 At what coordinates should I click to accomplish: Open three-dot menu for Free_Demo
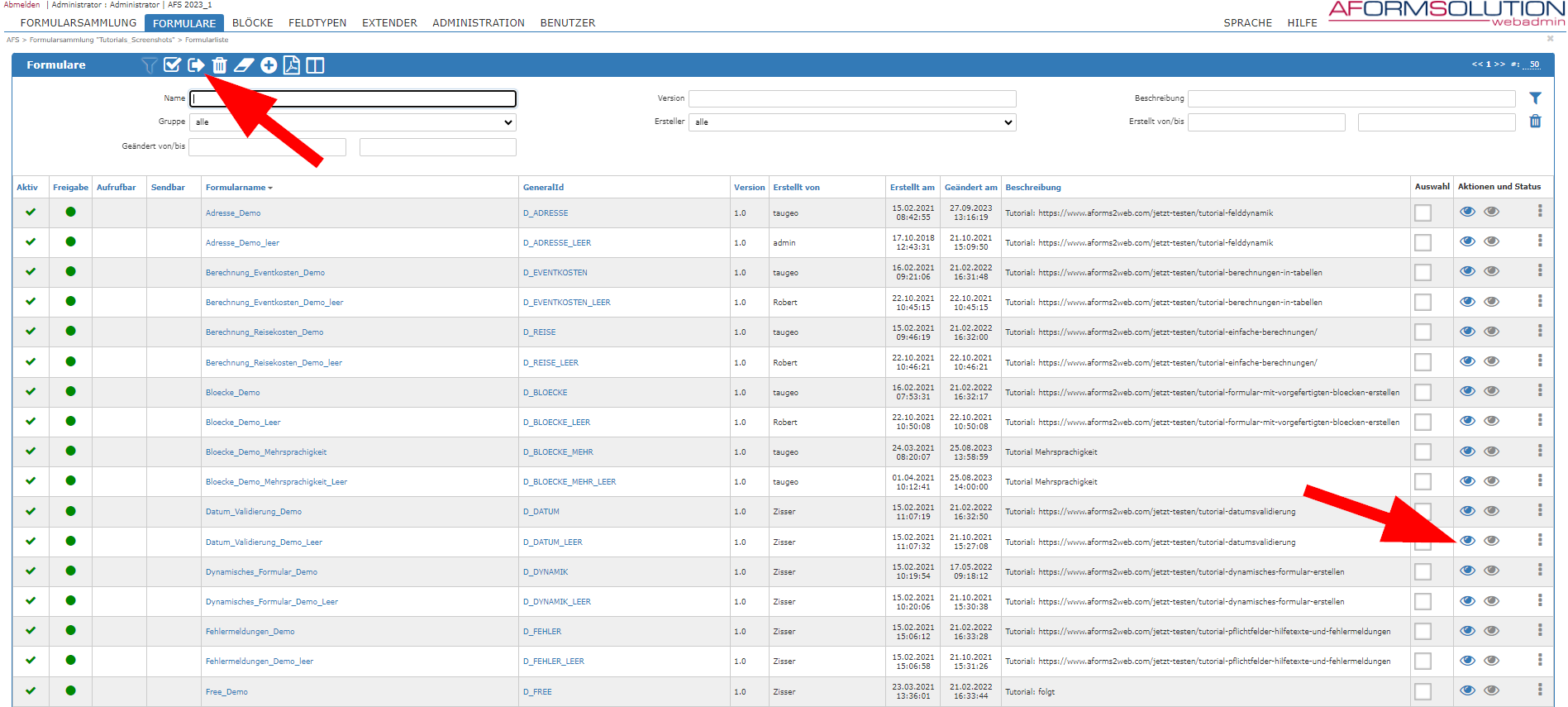(x=1540, y=690)
